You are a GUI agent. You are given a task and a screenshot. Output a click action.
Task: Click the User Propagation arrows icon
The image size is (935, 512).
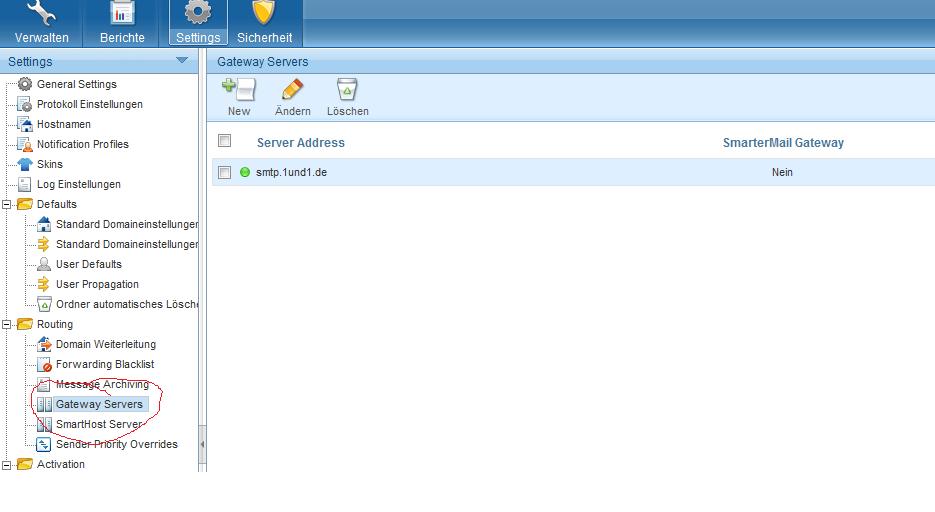point(44,284)
